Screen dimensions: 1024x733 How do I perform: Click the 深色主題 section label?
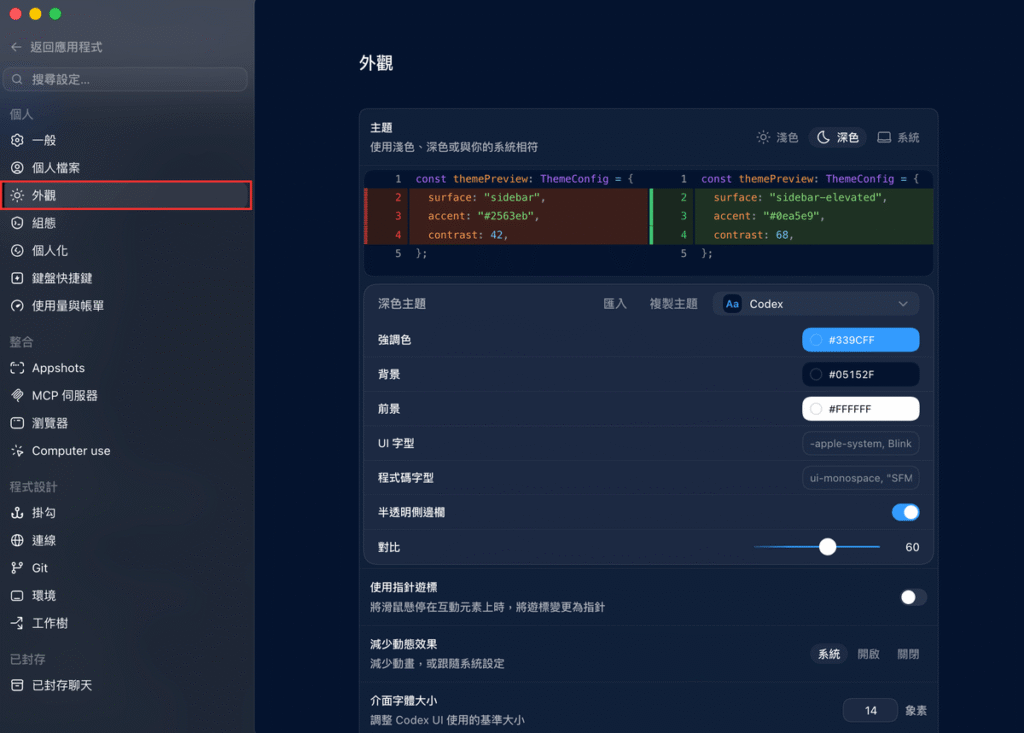402,304
